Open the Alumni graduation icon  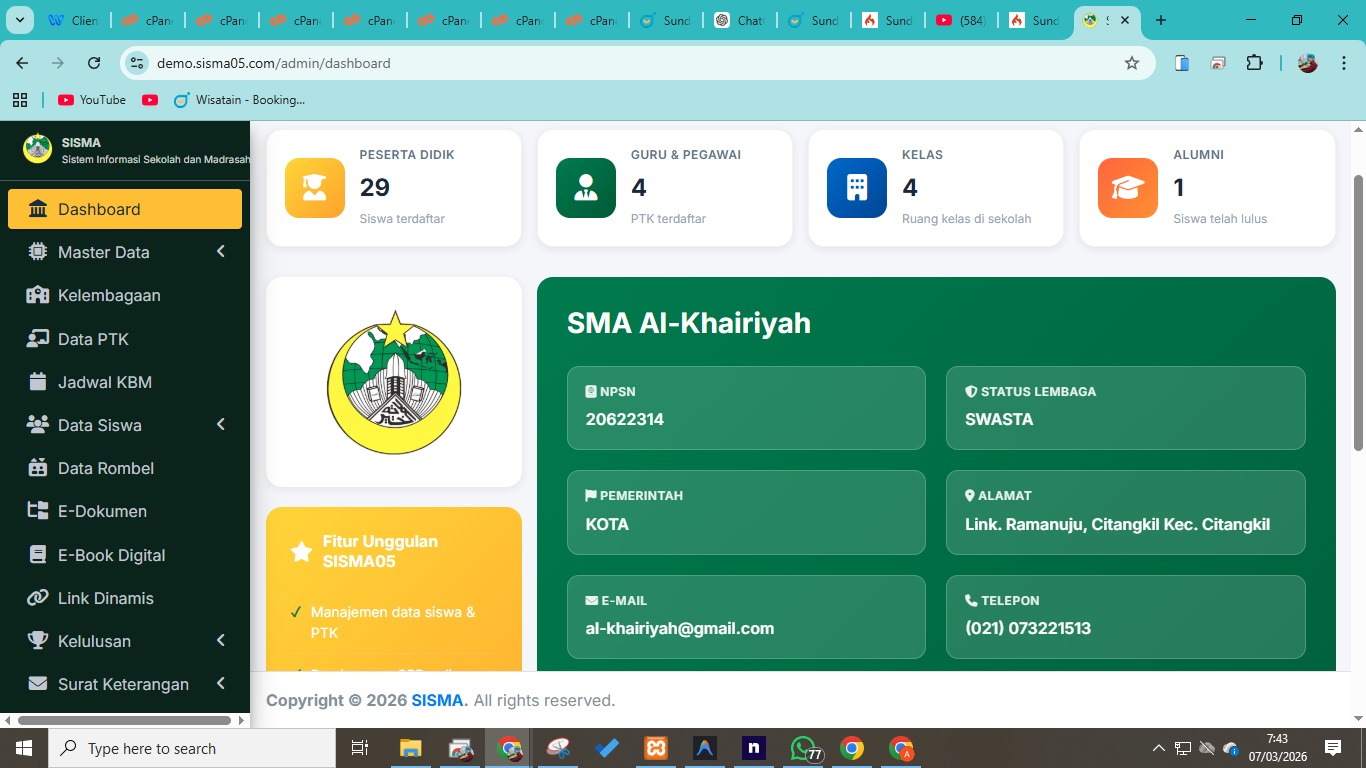1127,187
